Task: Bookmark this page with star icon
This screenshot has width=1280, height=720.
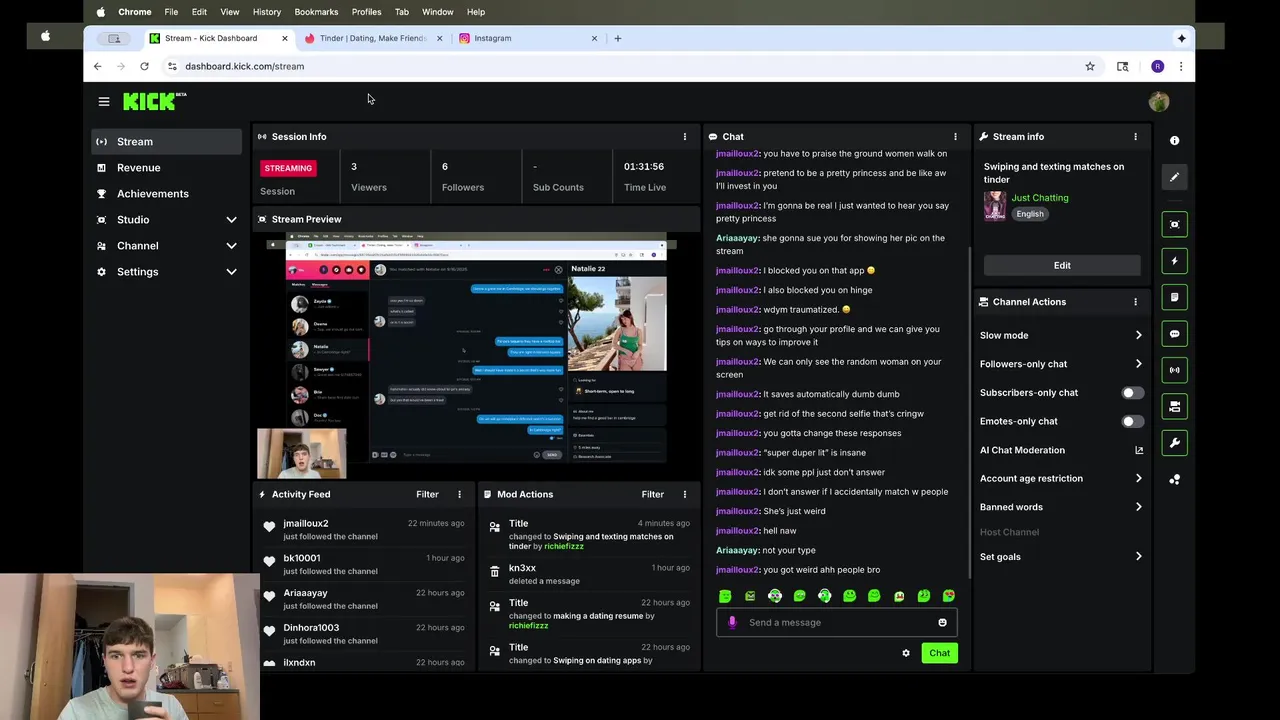Action: tap(1090, 66)
